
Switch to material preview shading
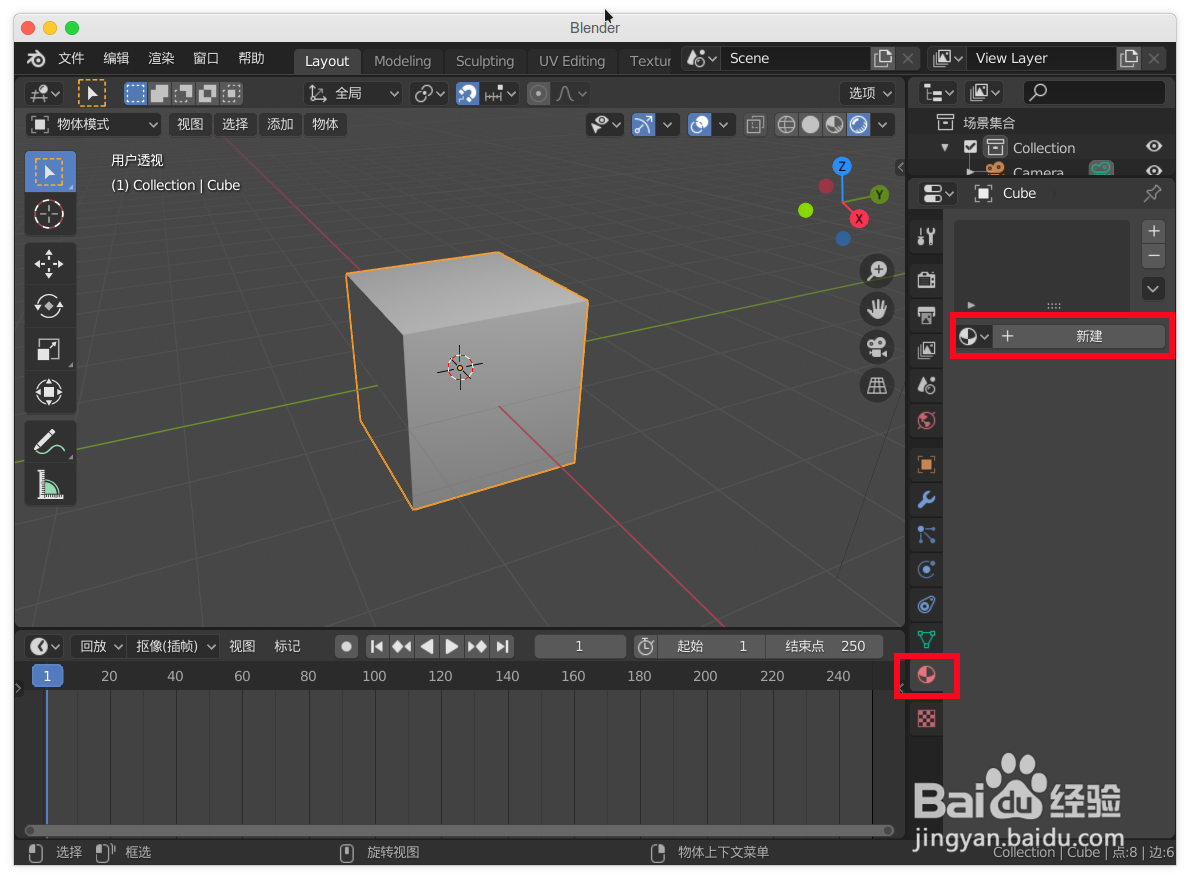click(x=834, y=124)
